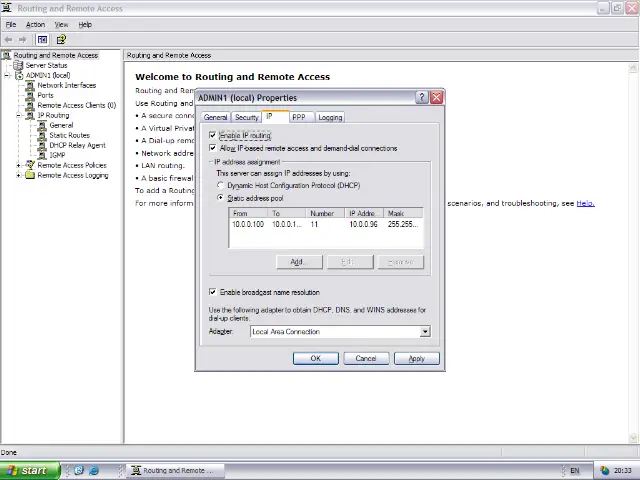The width and height of the screenshot is (640, 480).
Task: Click the Remote Access Logging folder icon
Action: point(30,176)
